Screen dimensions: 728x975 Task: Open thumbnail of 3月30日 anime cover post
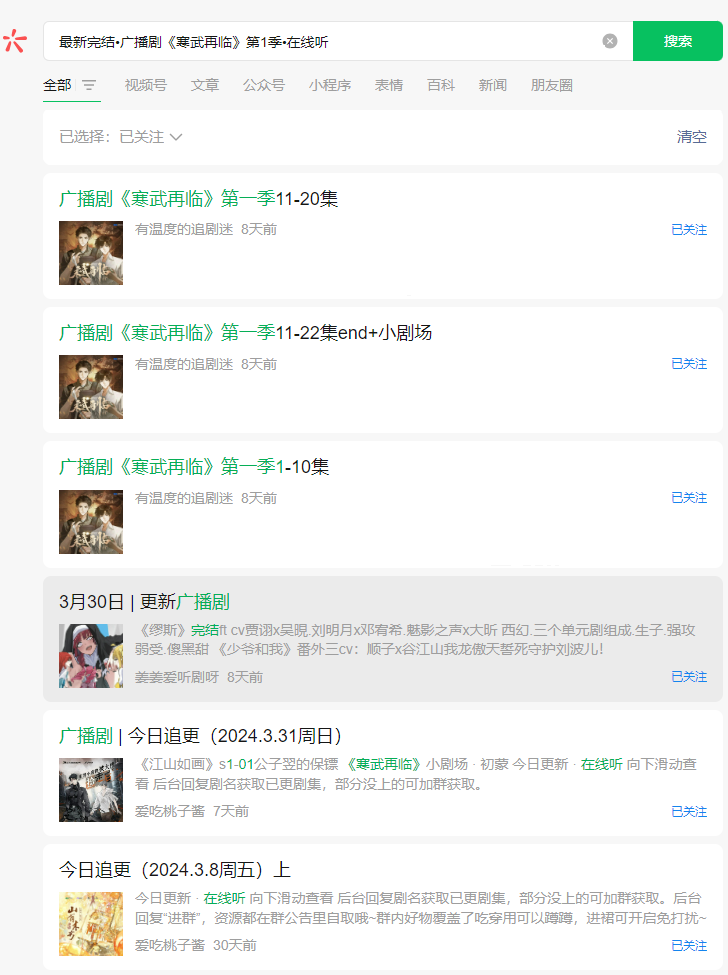pyautogui.click(x=91, y=655)
